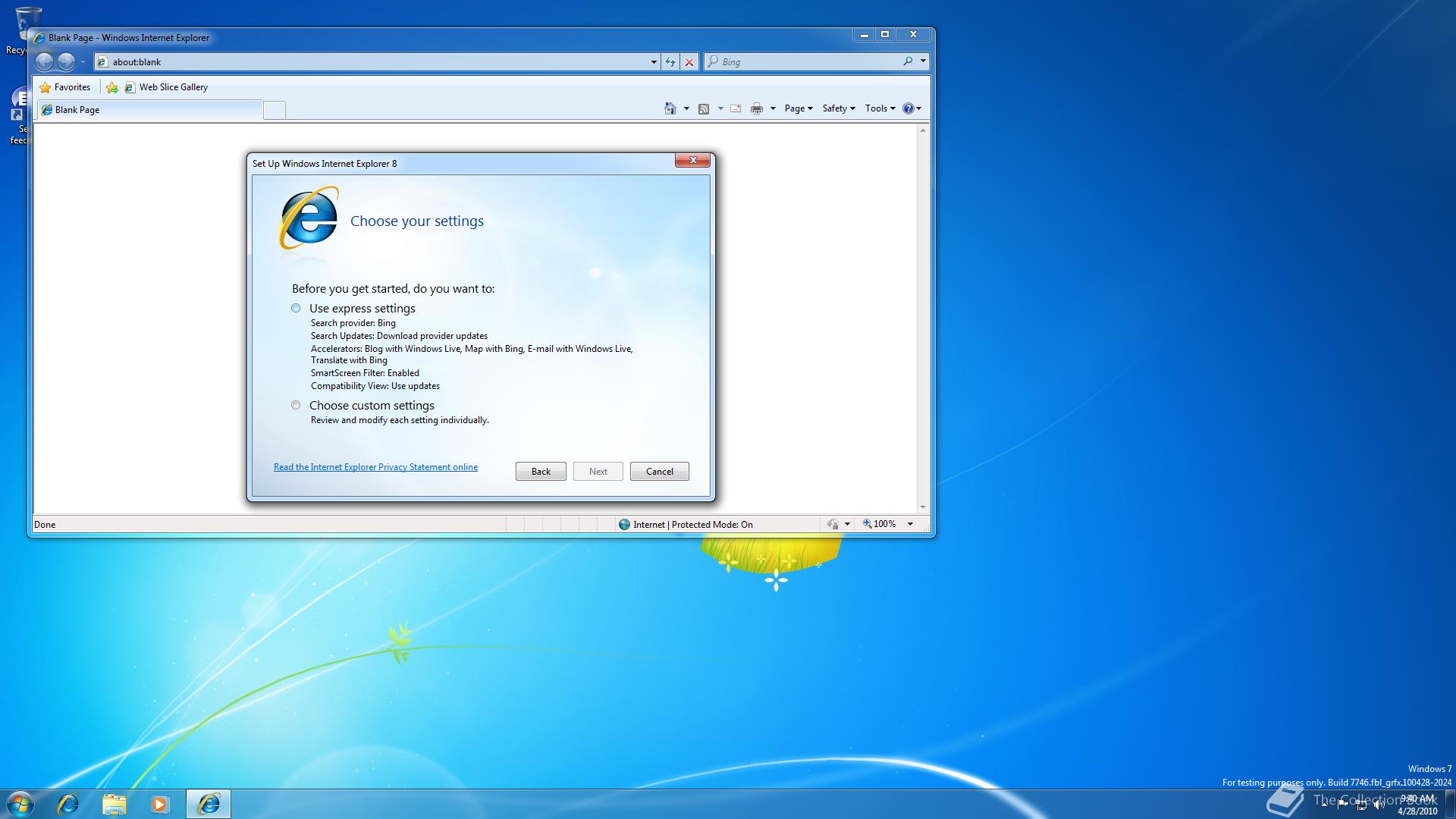Open the Page menu
The image size is (1456, 819).
coord(798,108)
